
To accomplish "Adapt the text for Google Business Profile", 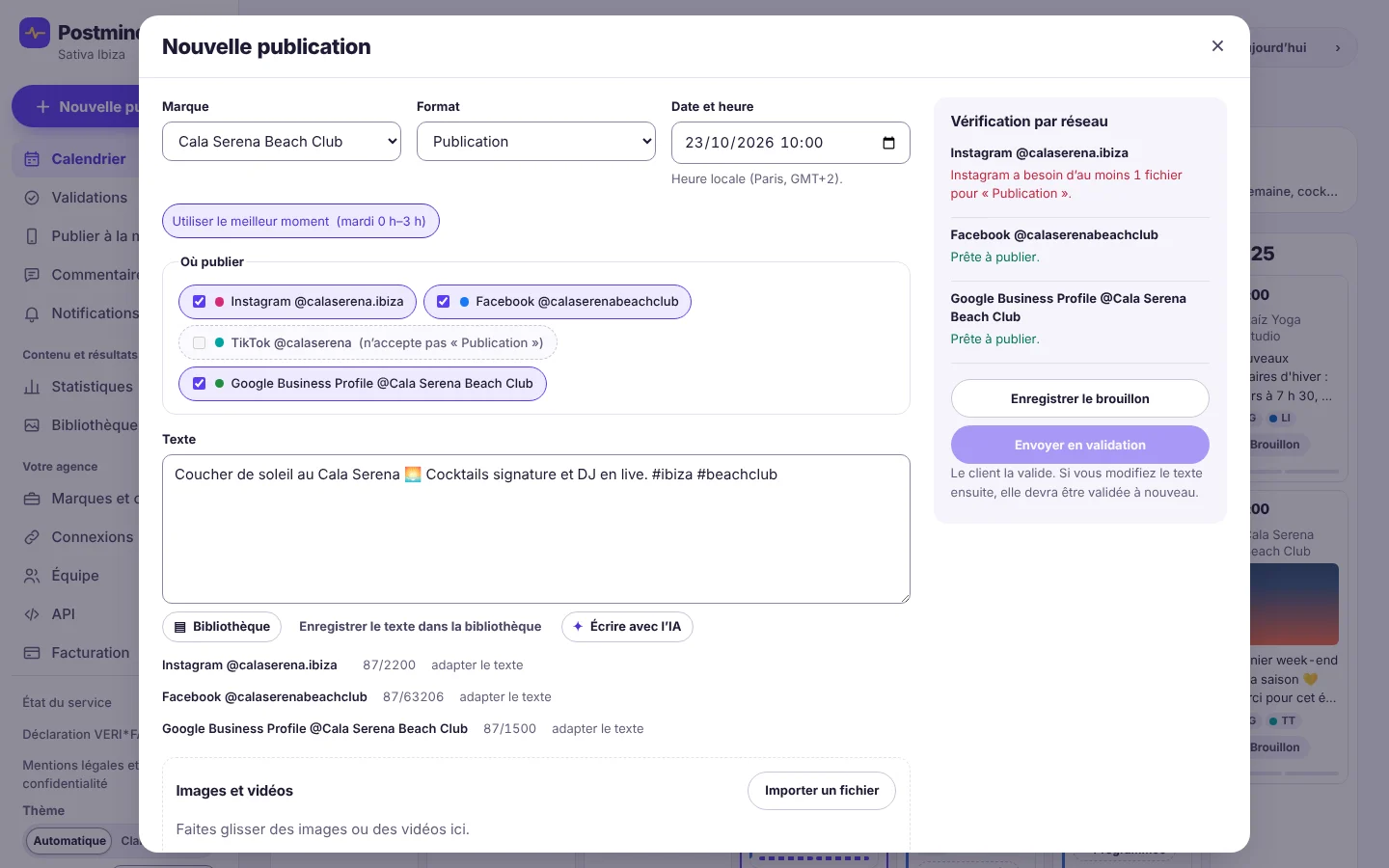I will pos(598,729).
